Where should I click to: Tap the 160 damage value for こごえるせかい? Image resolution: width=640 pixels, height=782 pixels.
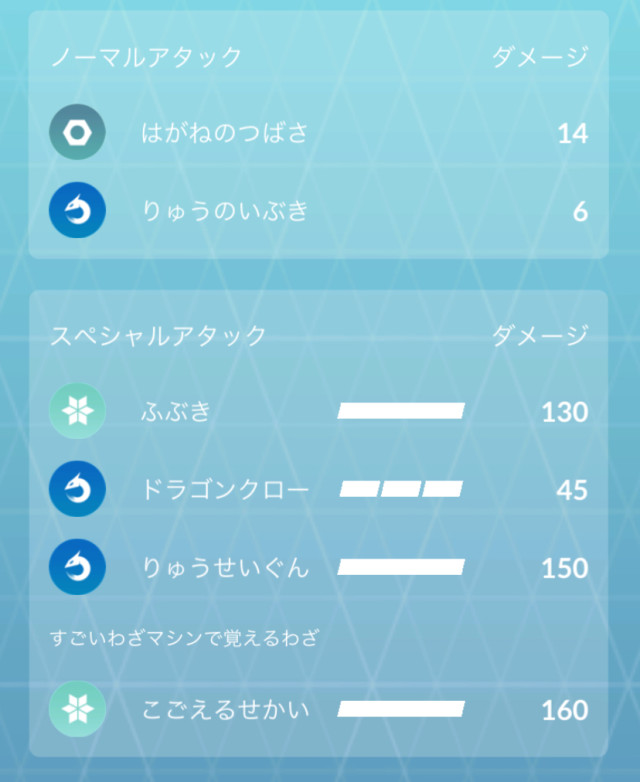pyautogui.click(x=564, y=710)
